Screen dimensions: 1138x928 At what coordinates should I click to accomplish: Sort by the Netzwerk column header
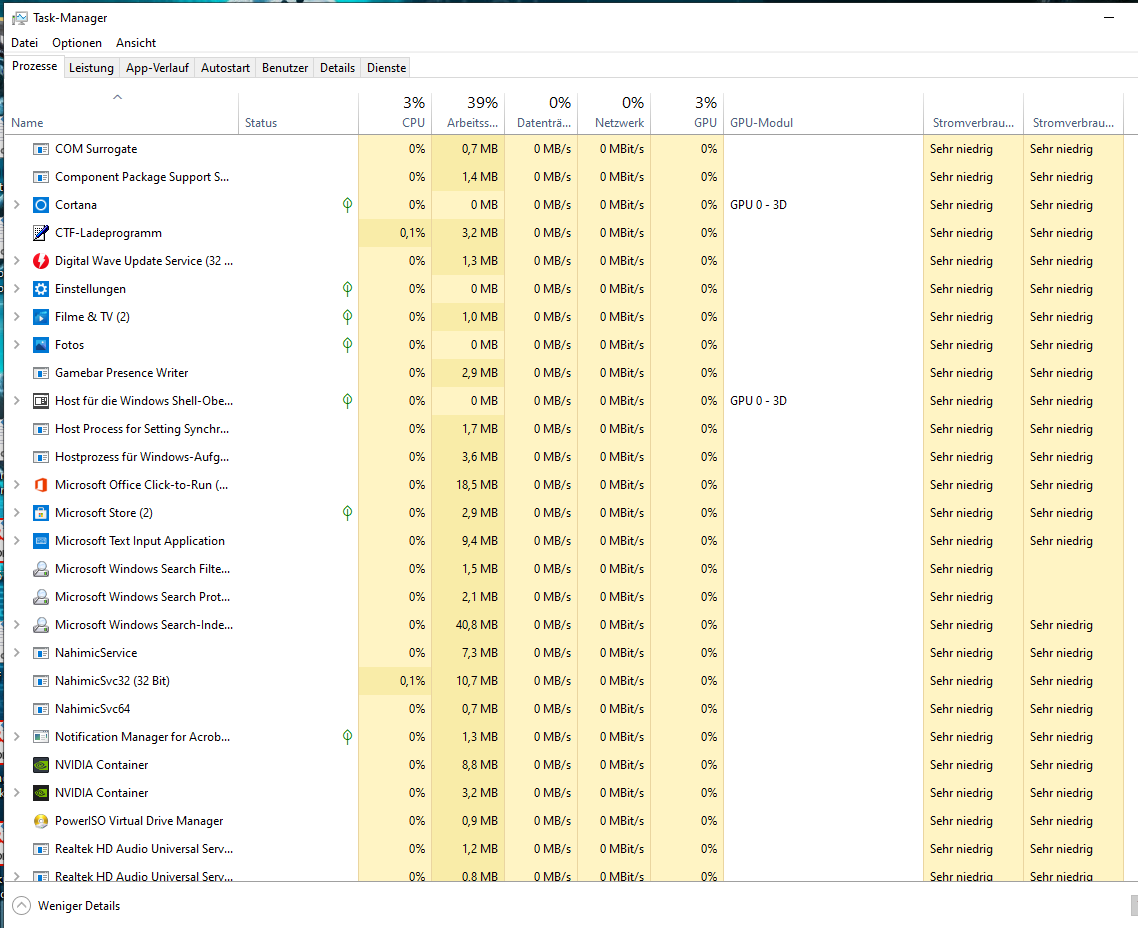(x=615, y=113)
